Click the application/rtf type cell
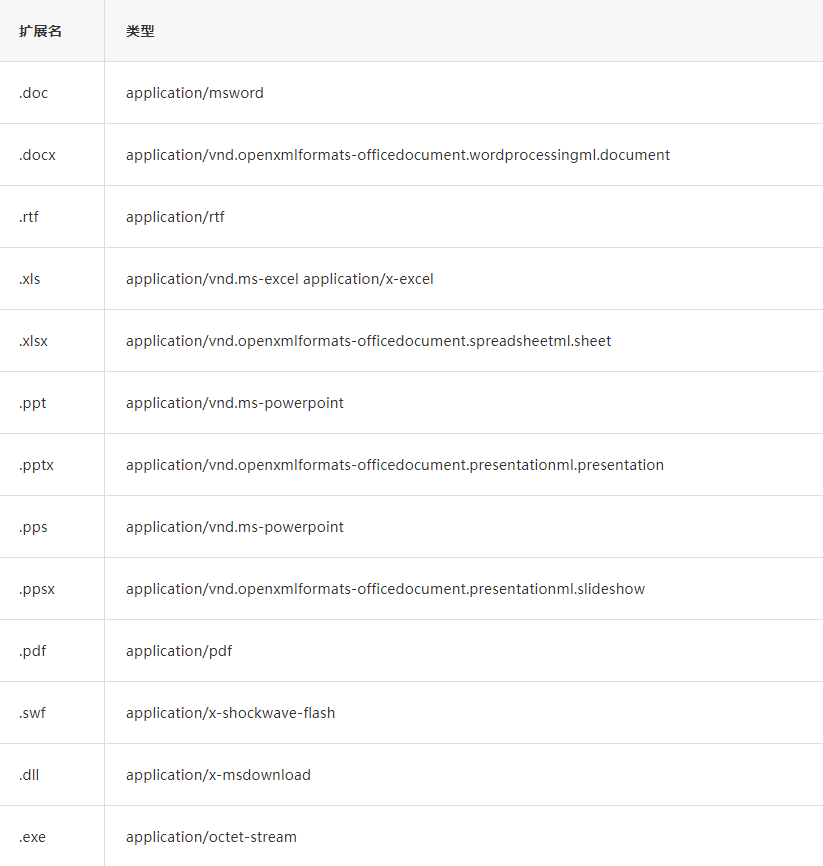823x866 pixels. point(175,217)
